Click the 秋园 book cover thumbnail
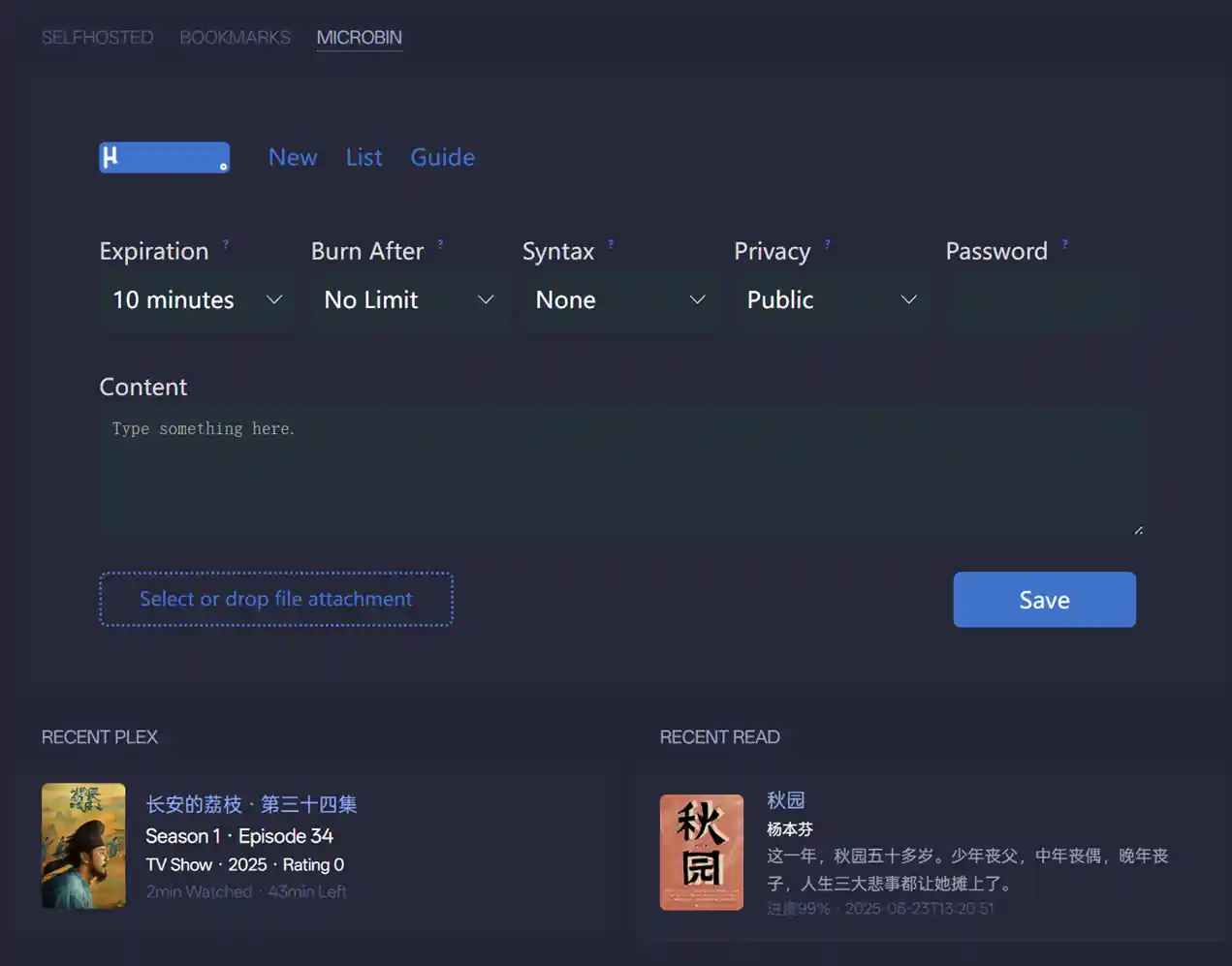The width and height of the screenshot is (1232, 966). tap(701, 852)
